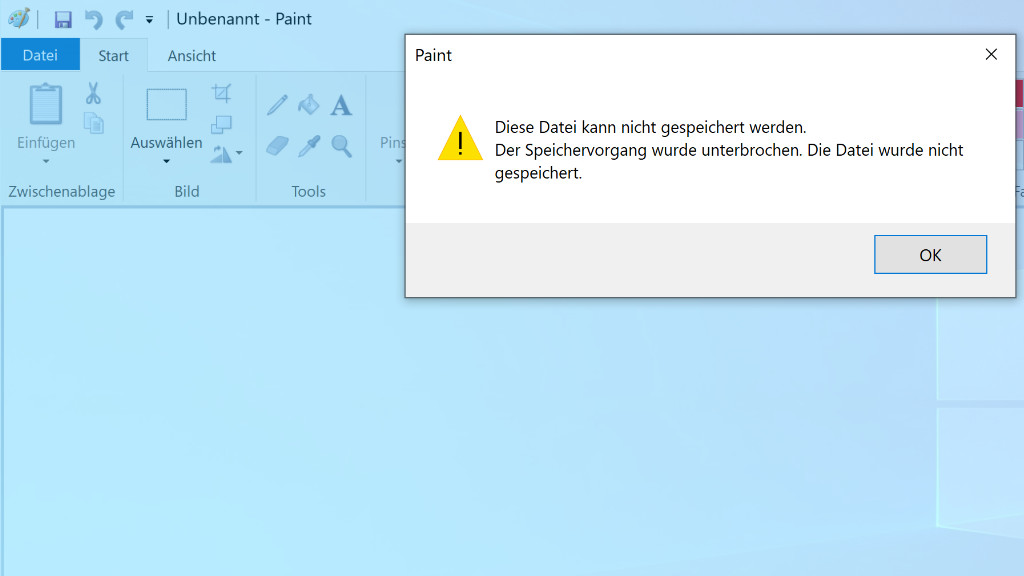Viewport: 1024px width, 576px height.
Task: Click the Einfügen clipboard icon
Action: click(x=46, y=104)
